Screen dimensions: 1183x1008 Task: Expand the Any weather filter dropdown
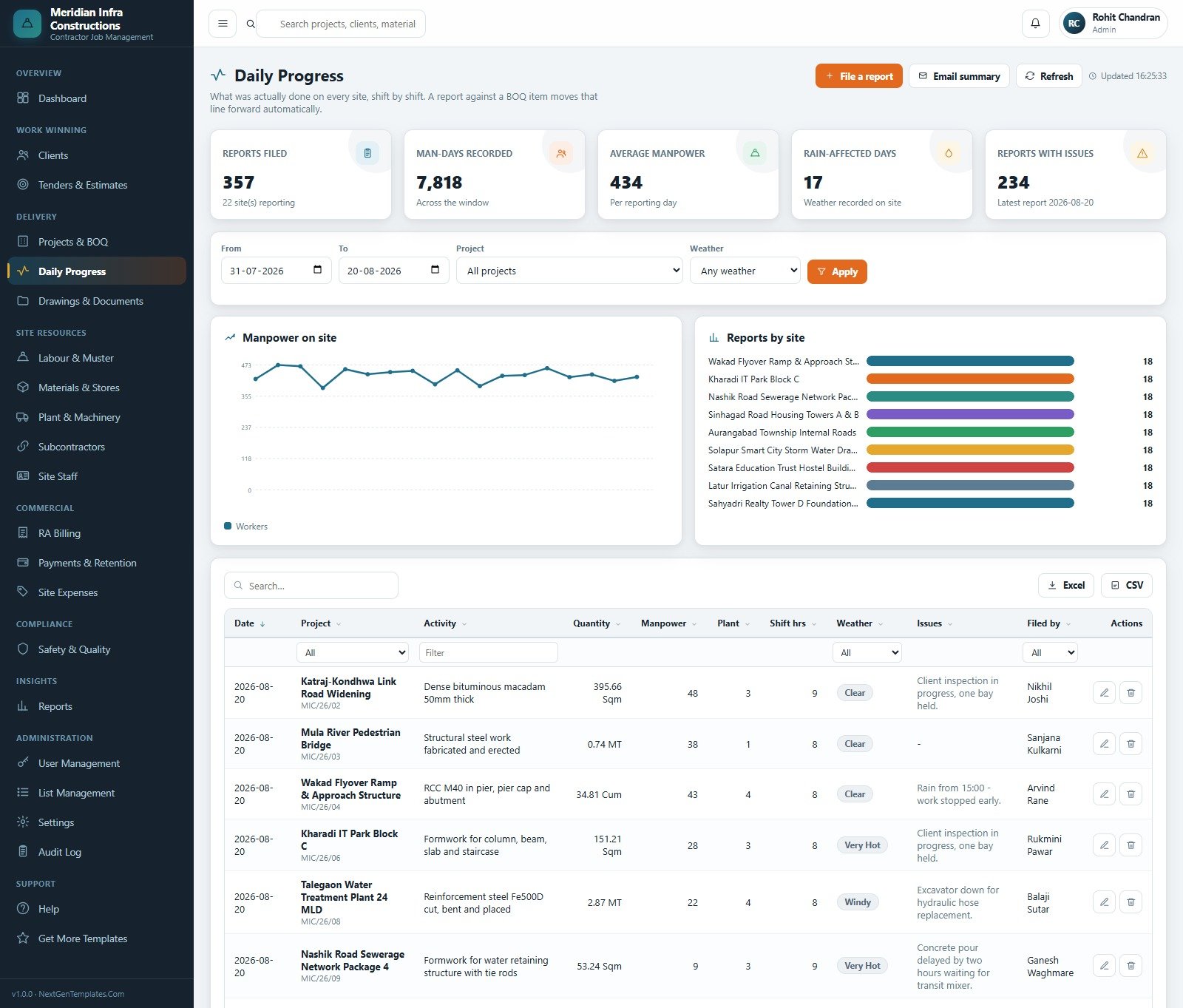pos(745,271)
